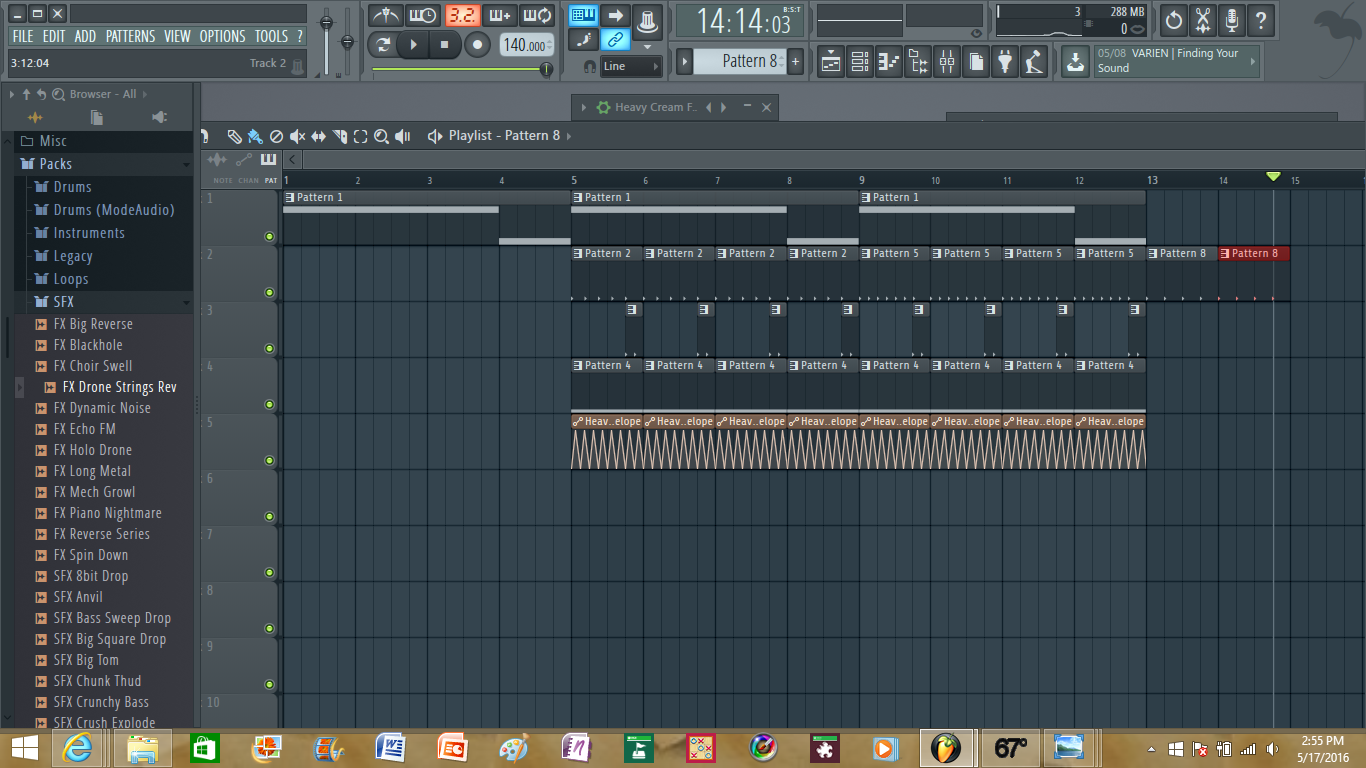Open audio editor scissors icon
This screenshot has width=1366, height=768.
click(x=1203, y=19)
